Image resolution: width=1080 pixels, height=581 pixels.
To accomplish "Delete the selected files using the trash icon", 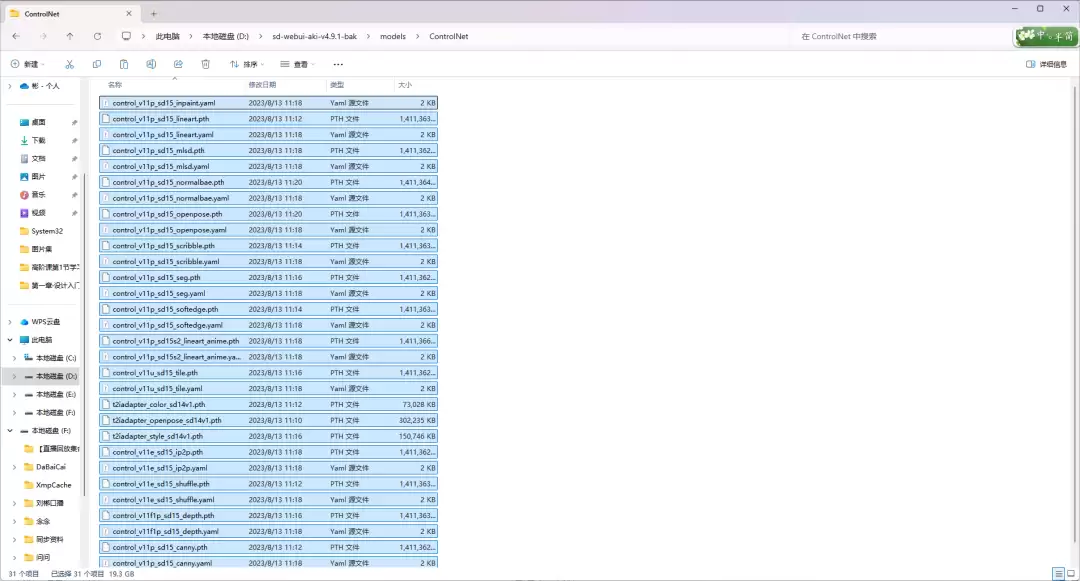I will [205, 64].
